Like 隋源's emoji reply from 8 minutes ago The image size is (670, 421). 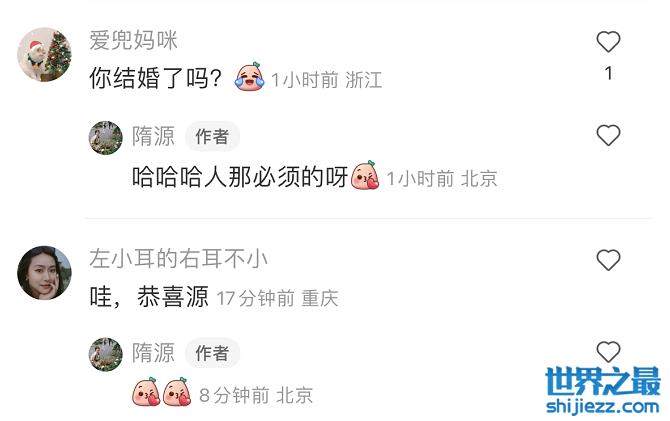pos(608,352)
